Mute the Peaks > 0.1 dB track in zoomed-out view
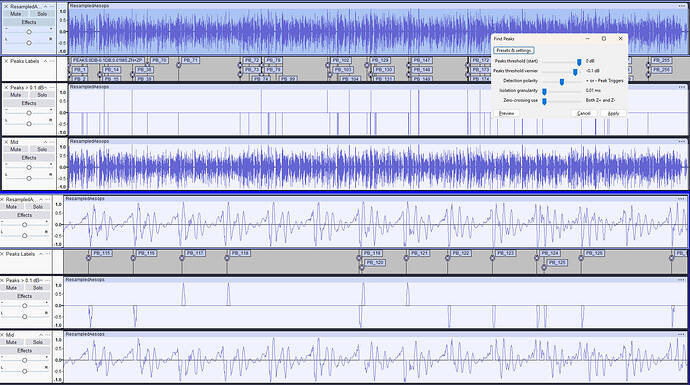Viewport: 690px width, 385px height. tap(16, 95)
